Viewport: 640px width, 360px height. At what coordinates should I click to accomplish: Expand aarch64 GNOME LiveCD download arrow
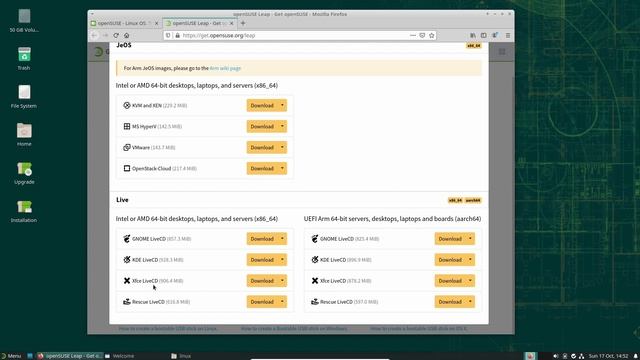coord(470,239)
